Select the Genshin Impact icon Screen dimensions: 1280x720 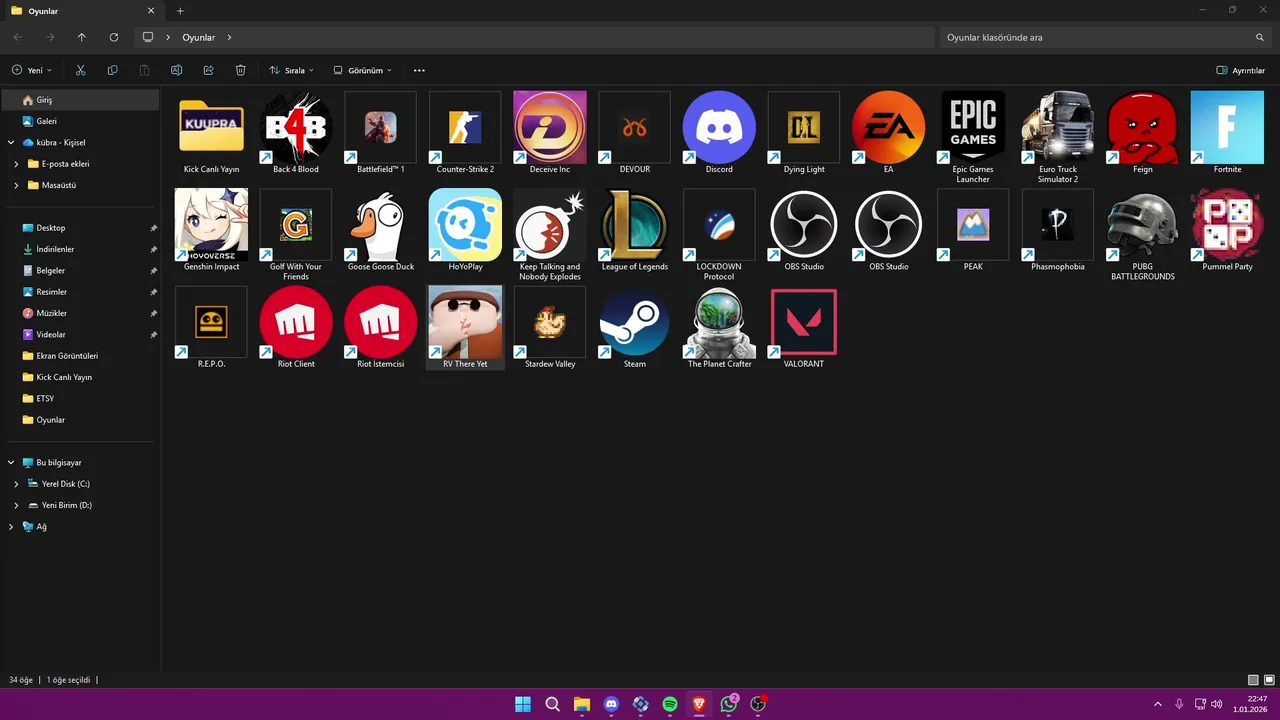pyautogui.click(x=211, y=225)
